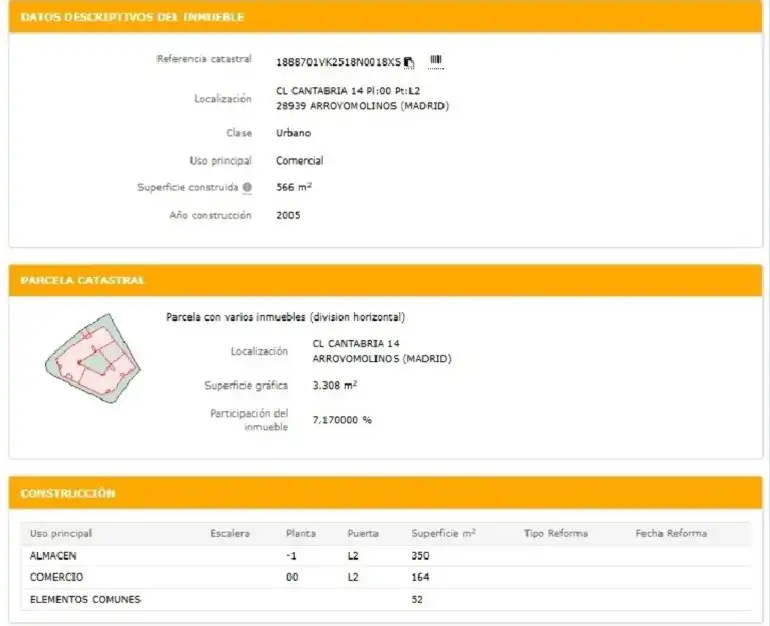Open the barcode icon next to the reference

click(436, 61)
